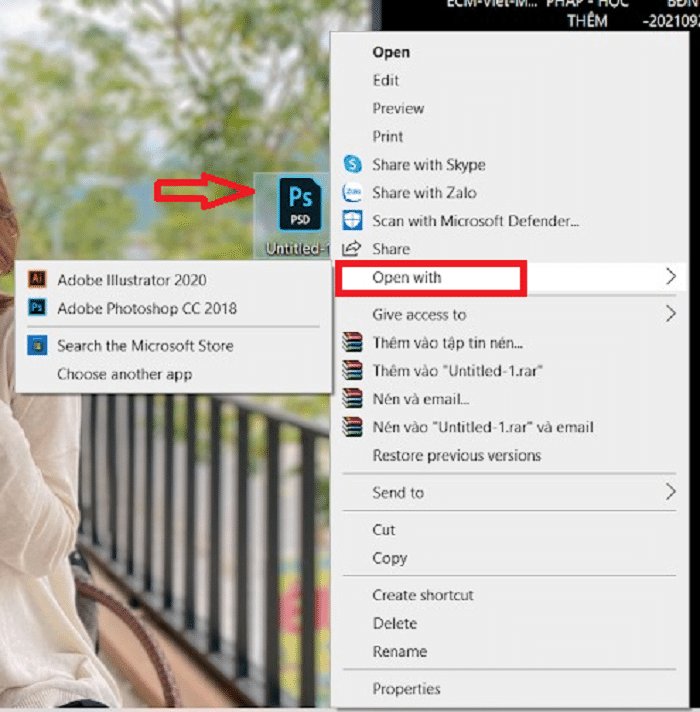
Task: Click Choose another app option
Action: tap(124, 374)
